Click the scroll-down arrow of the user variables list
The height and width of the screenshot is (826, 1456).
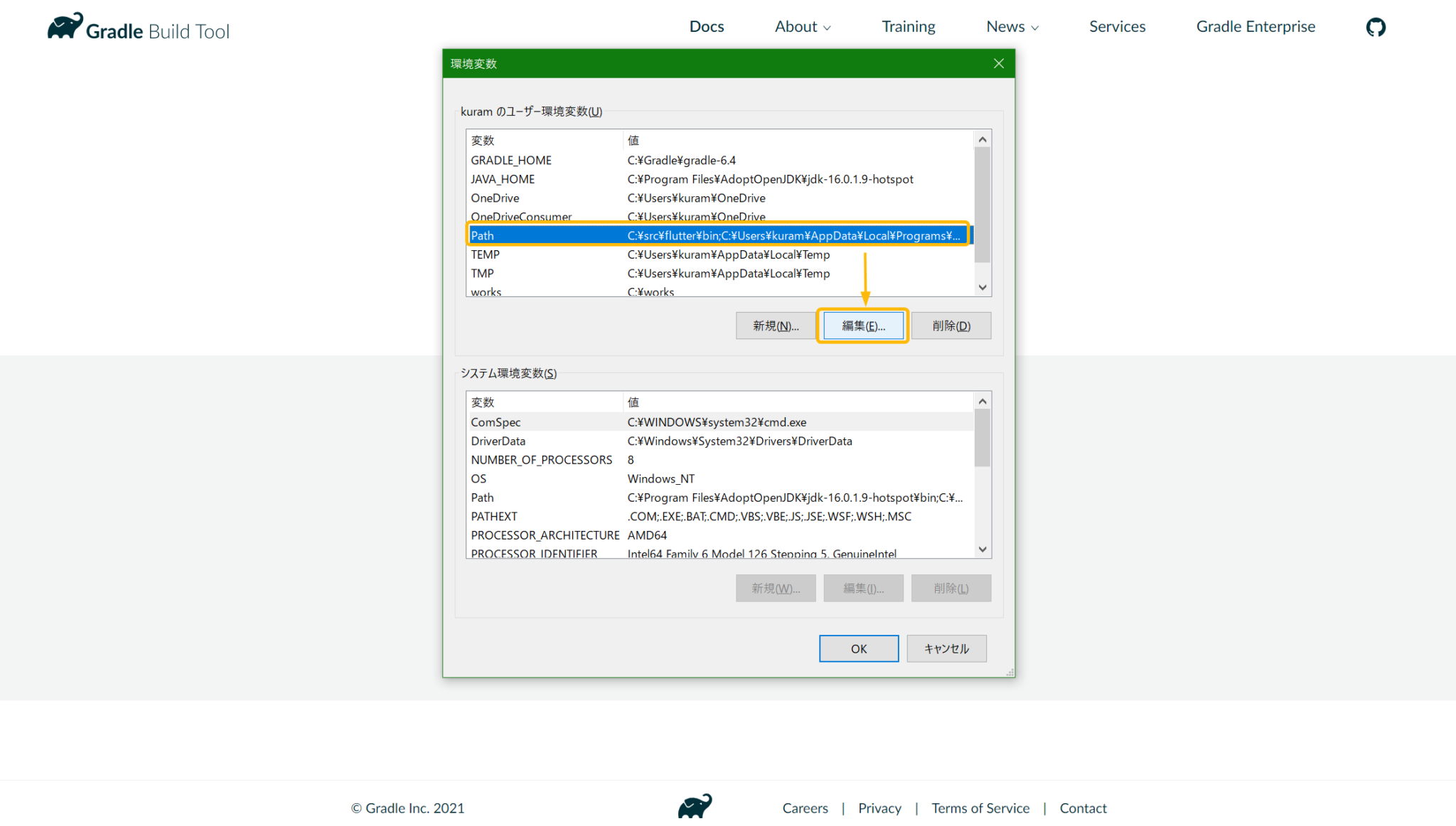[983, 287]
